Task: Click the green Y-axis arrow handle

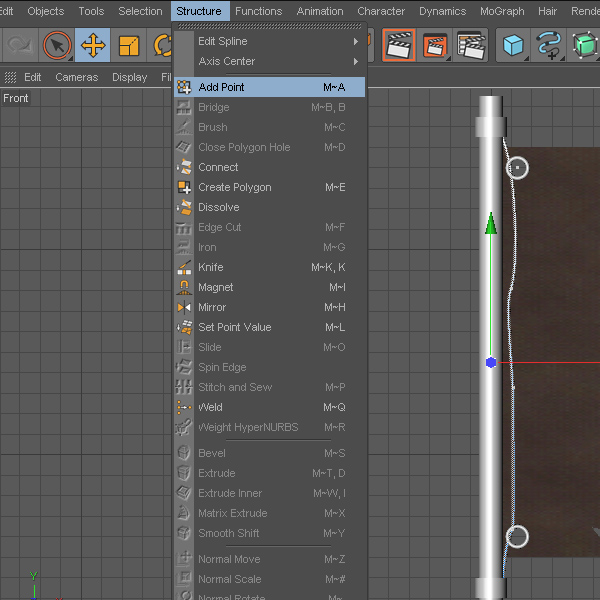Action: (x=491, y=223)
